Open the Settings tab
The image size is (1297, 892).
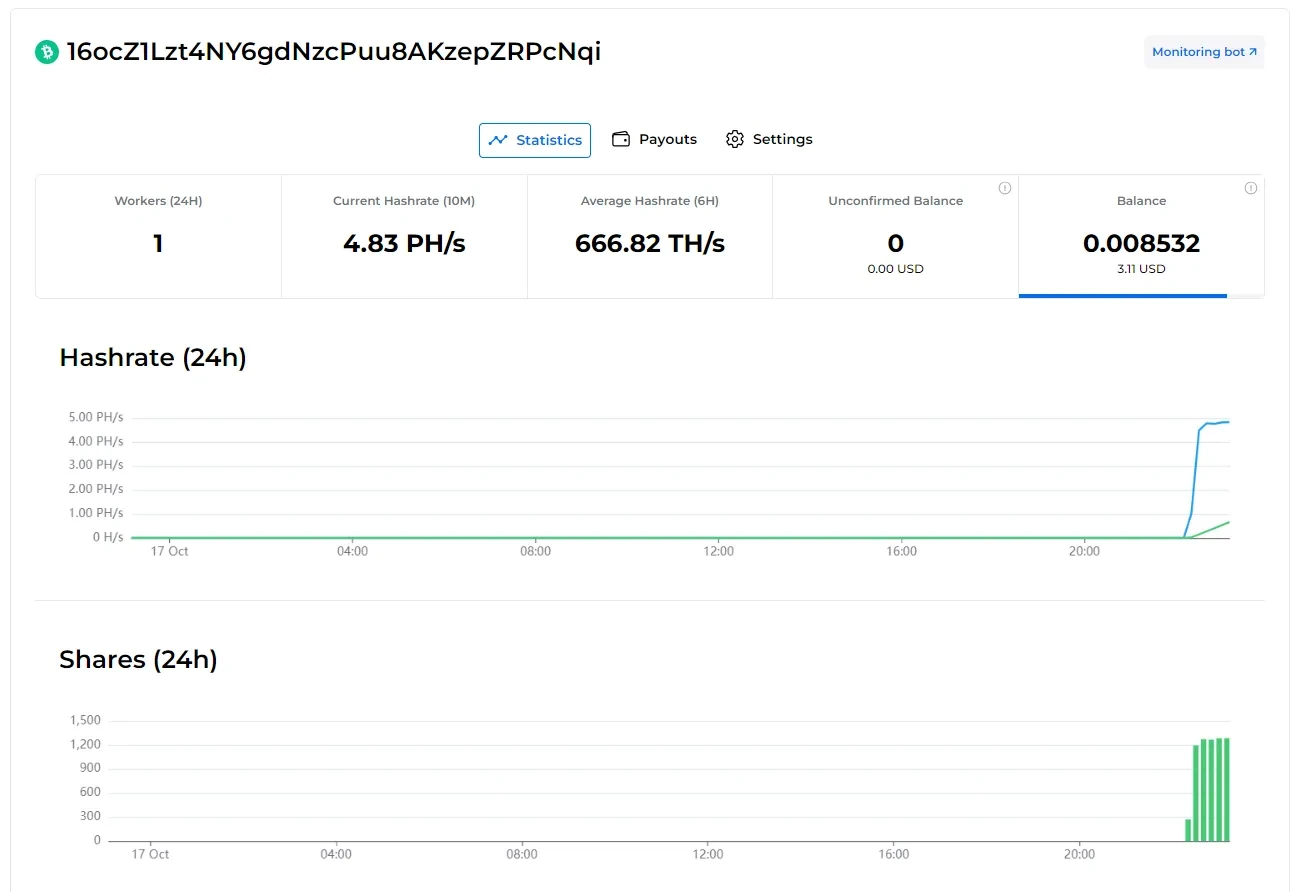782,139
